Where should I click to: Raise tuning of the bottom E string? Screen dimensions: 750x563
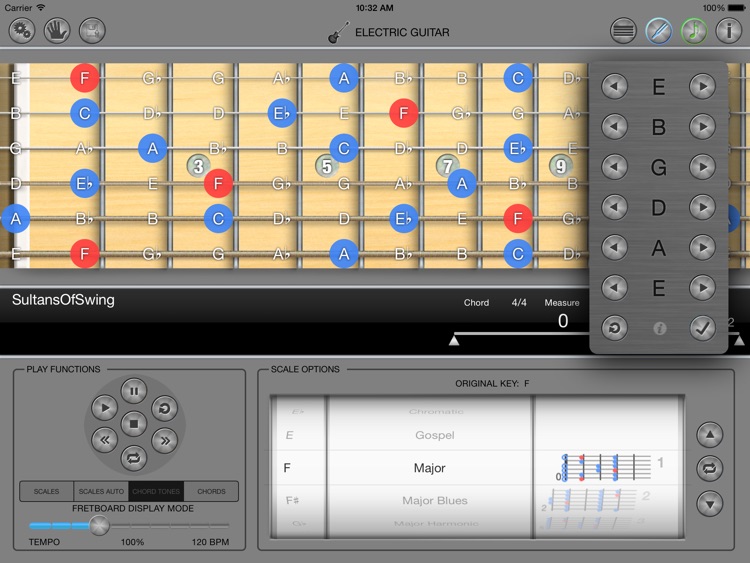(702, 287)
